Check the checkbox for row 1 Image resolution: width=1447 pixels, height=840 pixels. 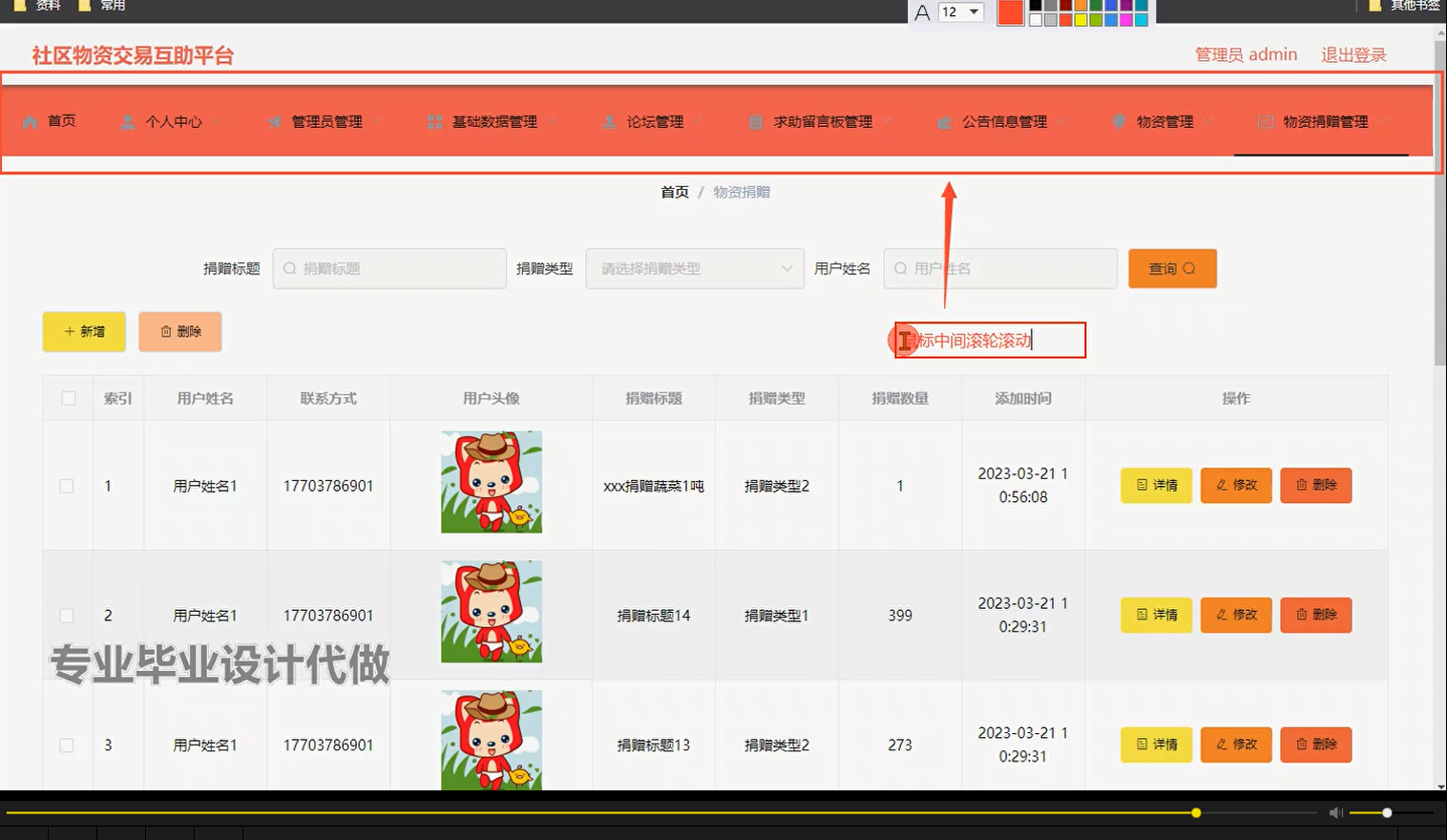point(67,485)
